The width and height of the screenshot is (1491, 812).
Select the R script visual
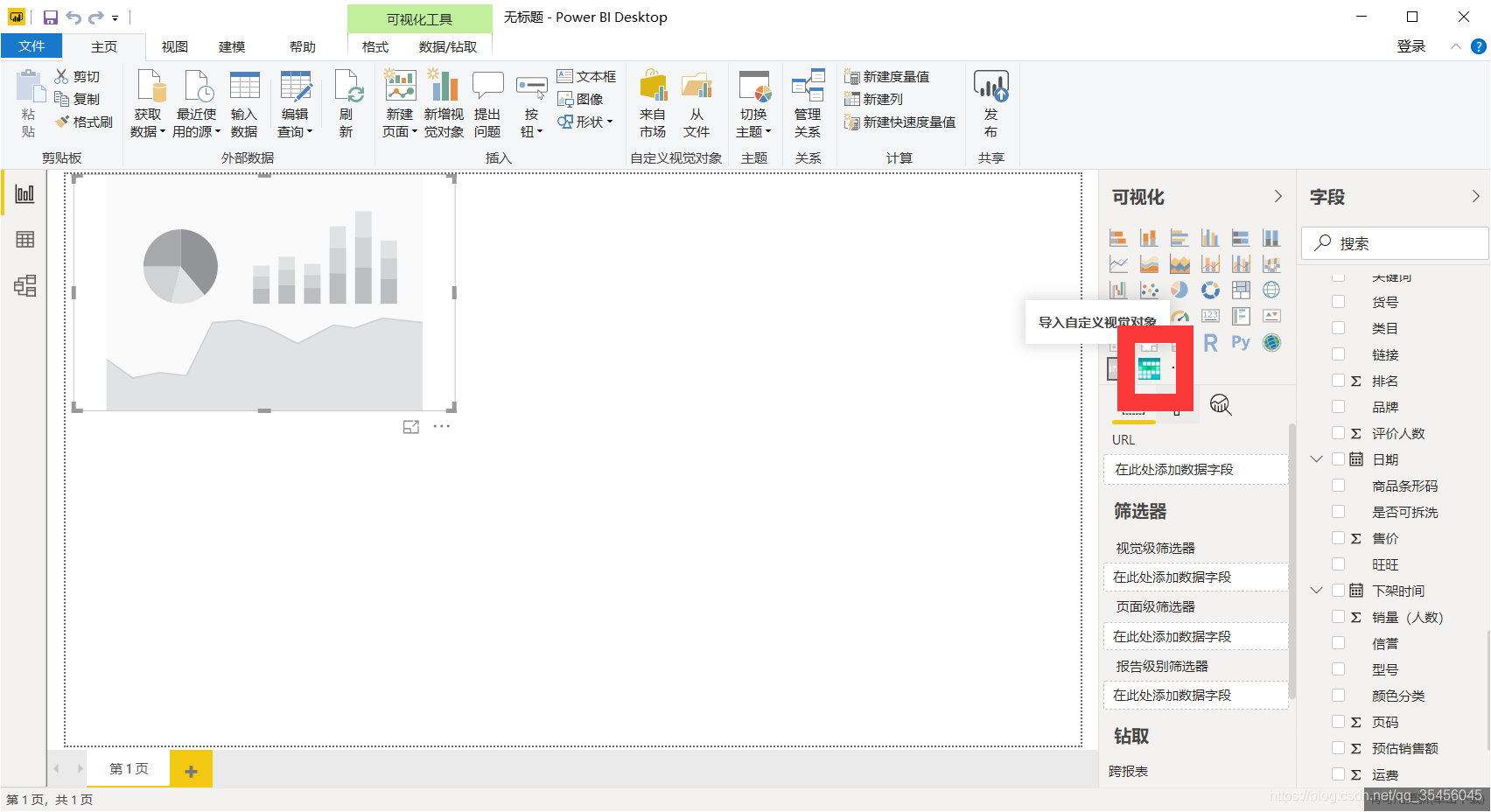click(1210, 343)
